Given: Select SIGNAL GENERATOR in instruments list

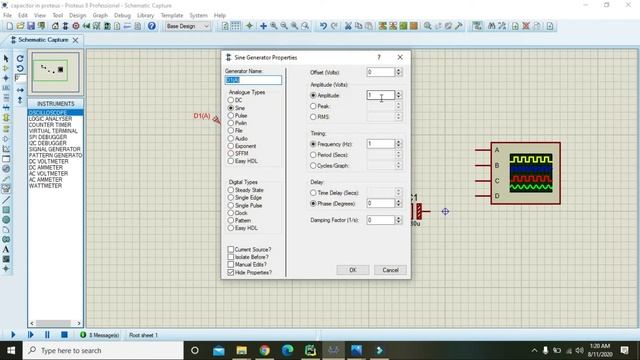Looking at the screenshot, I should (x=55, y=149).
